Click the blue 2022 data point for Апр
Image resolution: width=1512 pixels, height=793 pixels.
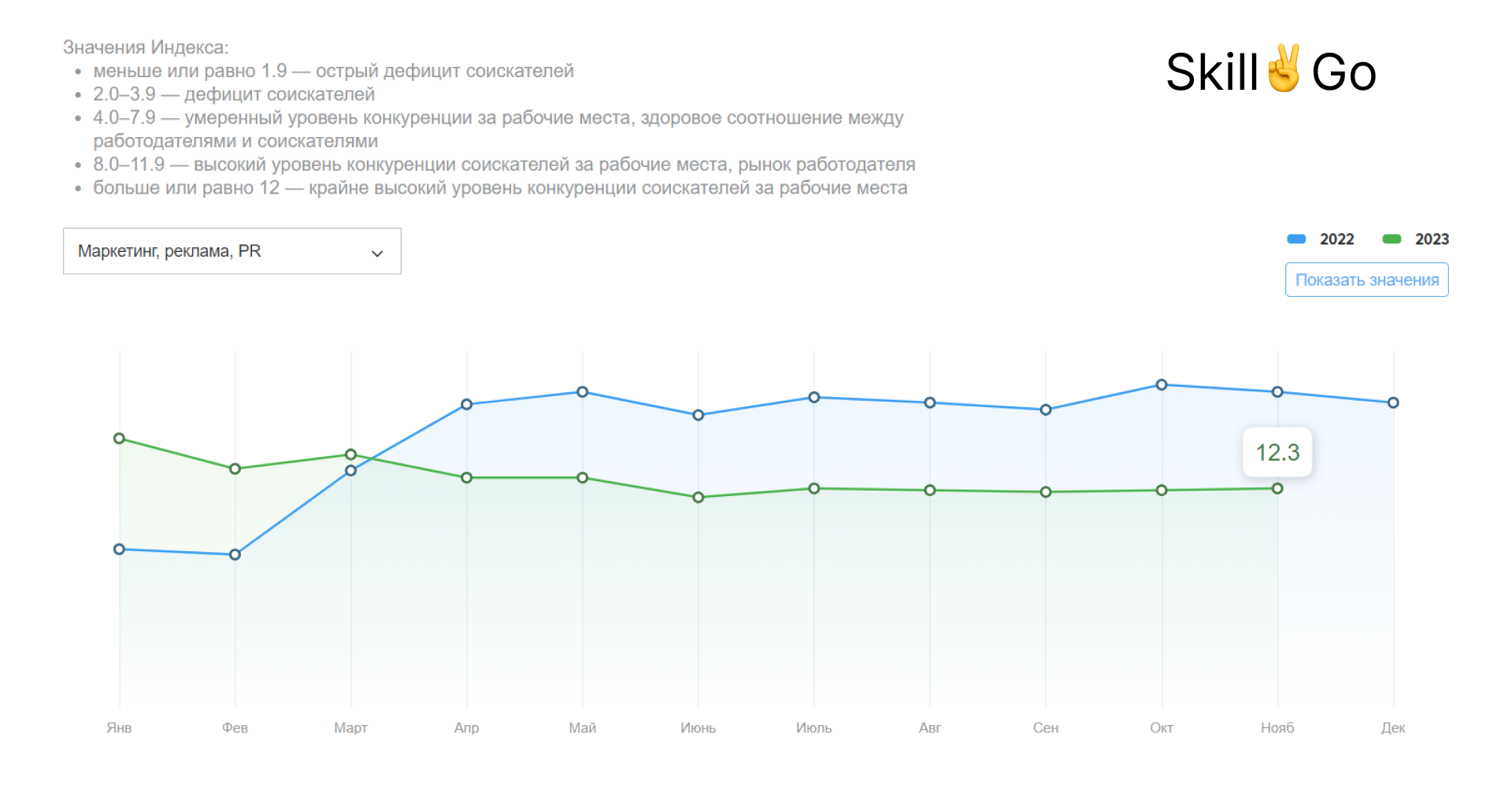(x=467, y=405)
